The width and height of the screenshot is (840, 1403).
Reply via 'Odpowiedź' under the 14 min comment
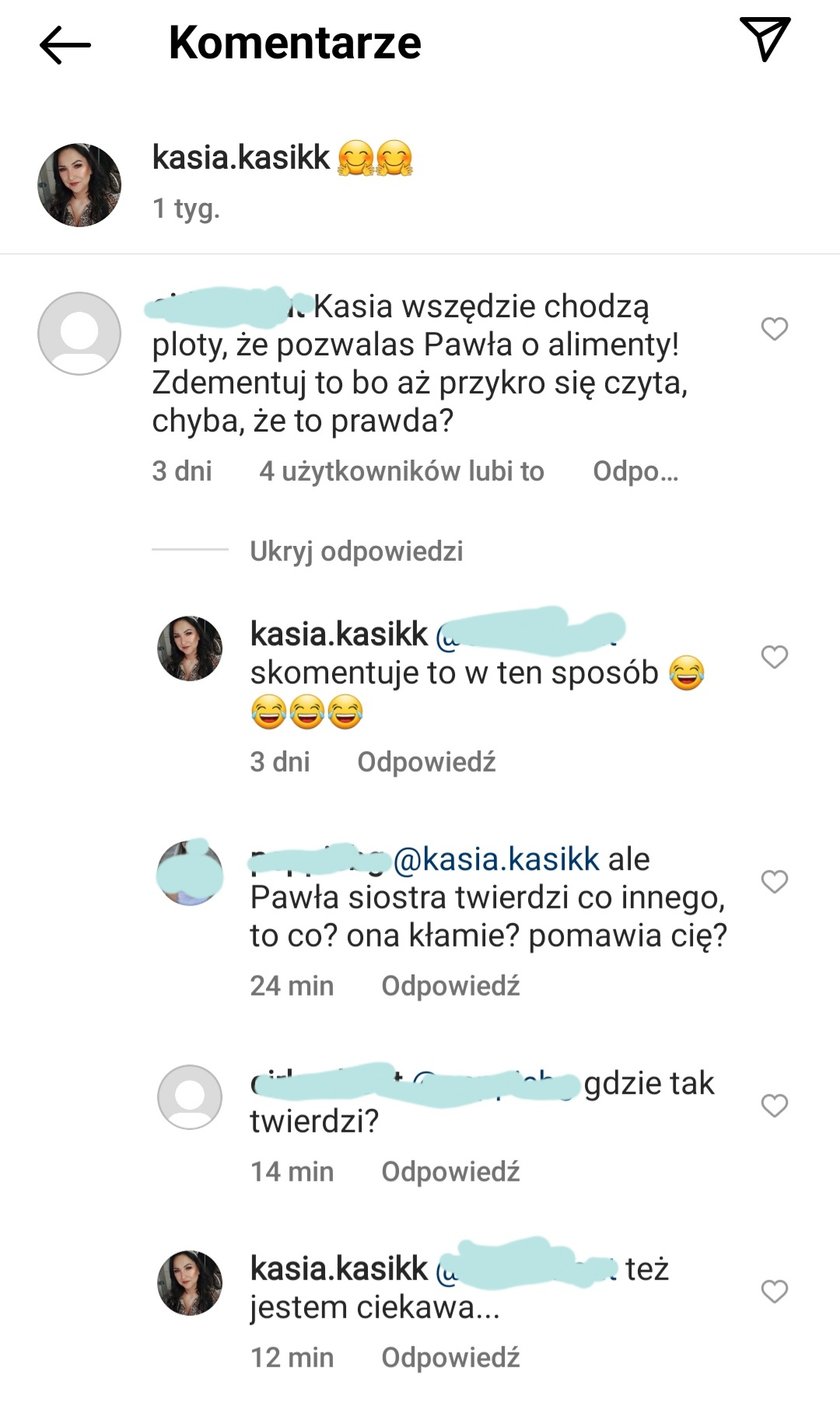tap(450, 1171)
